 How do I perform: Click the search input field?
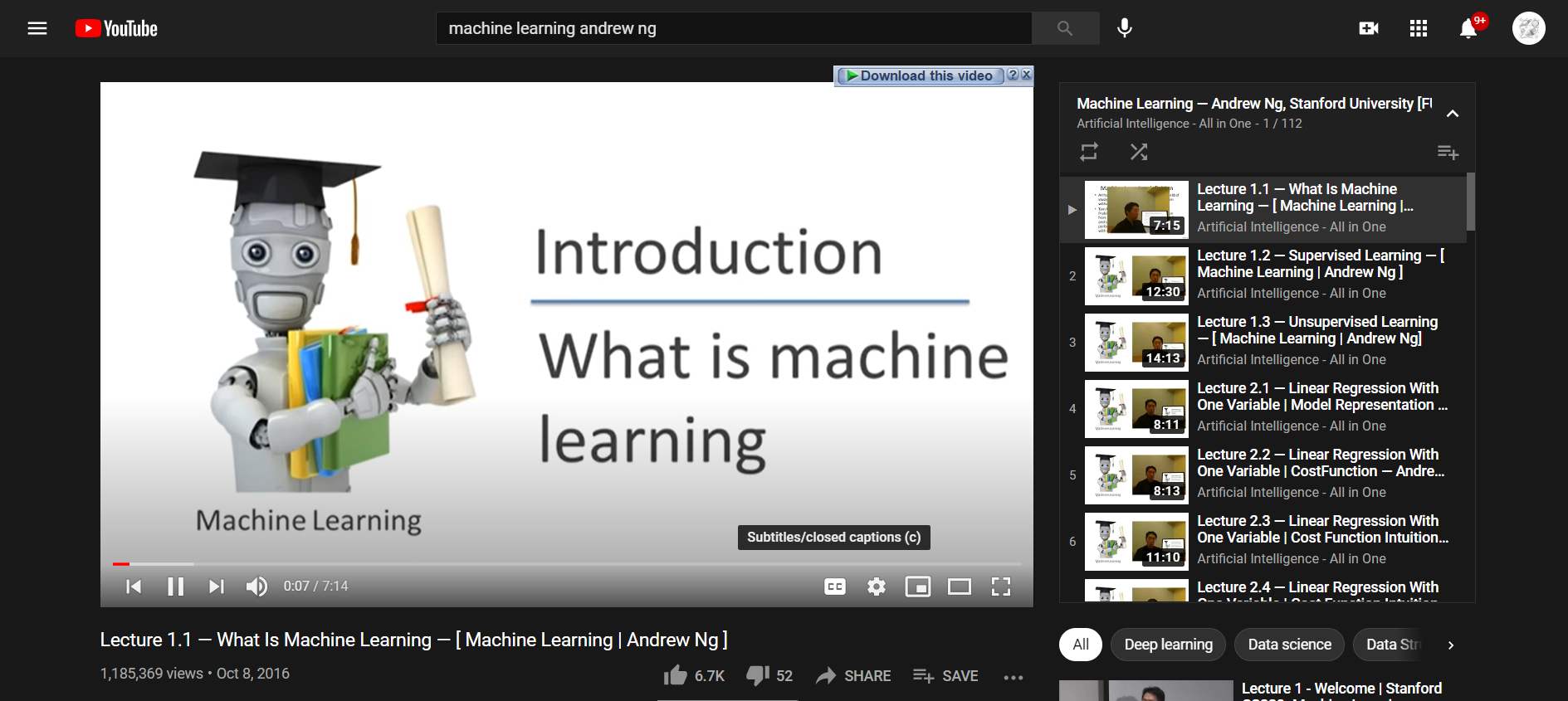[x=734, y=28]
